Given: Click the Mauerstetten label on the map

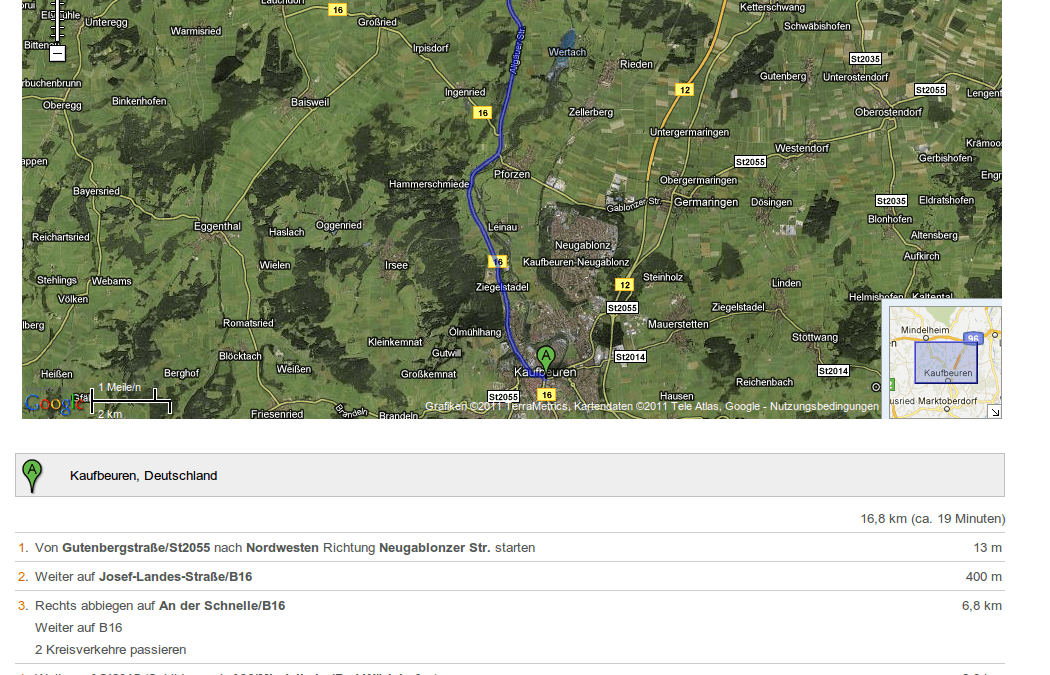Looking at the screenshot, I should click(678, 324).
